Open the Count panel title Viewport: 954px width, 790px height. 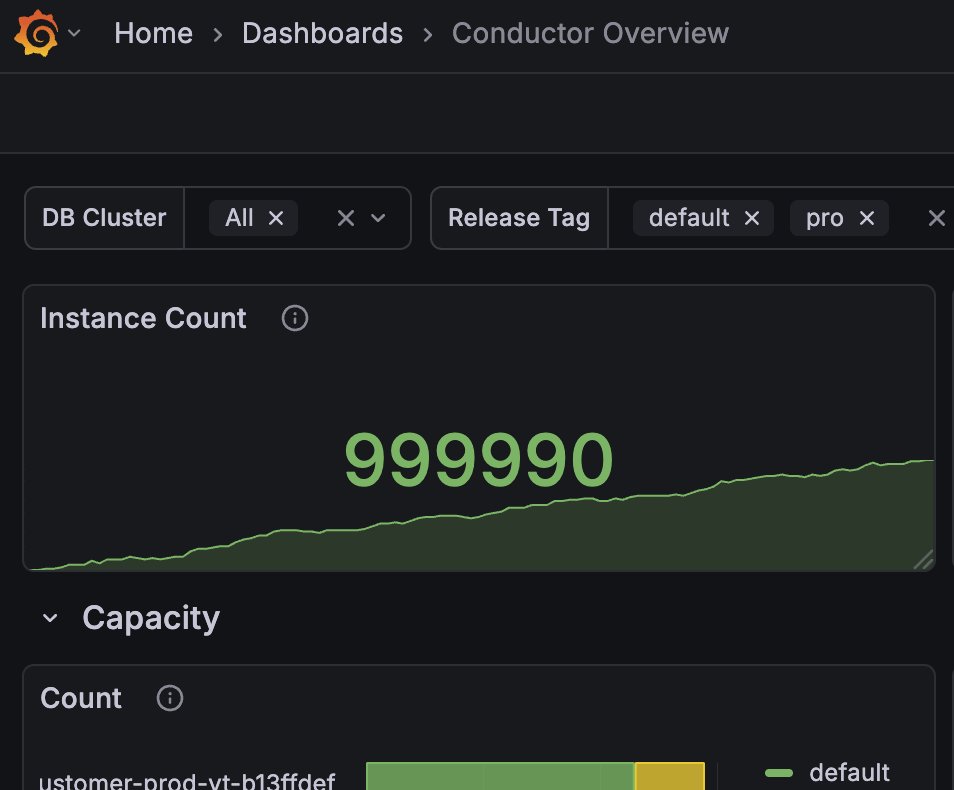click(81, 698)
